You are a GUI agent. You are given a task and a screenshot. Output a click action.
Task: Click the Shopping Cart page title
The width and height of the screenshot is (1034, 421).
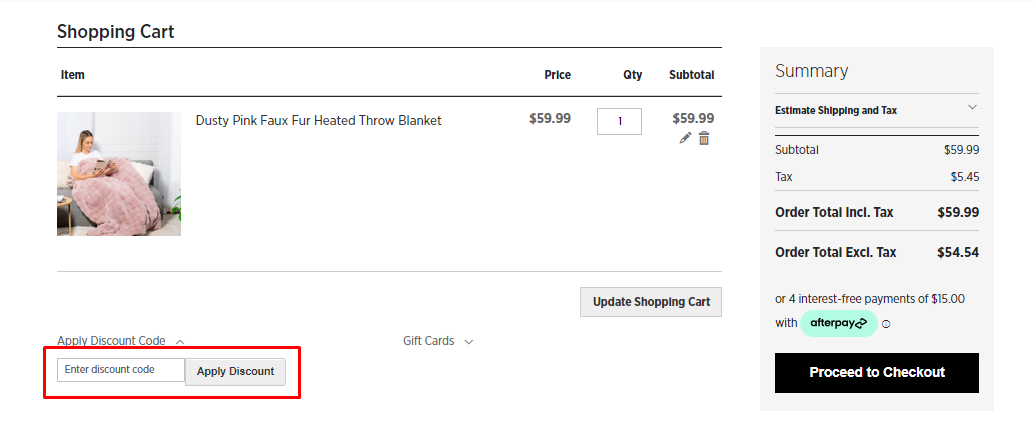click(116, 32)
